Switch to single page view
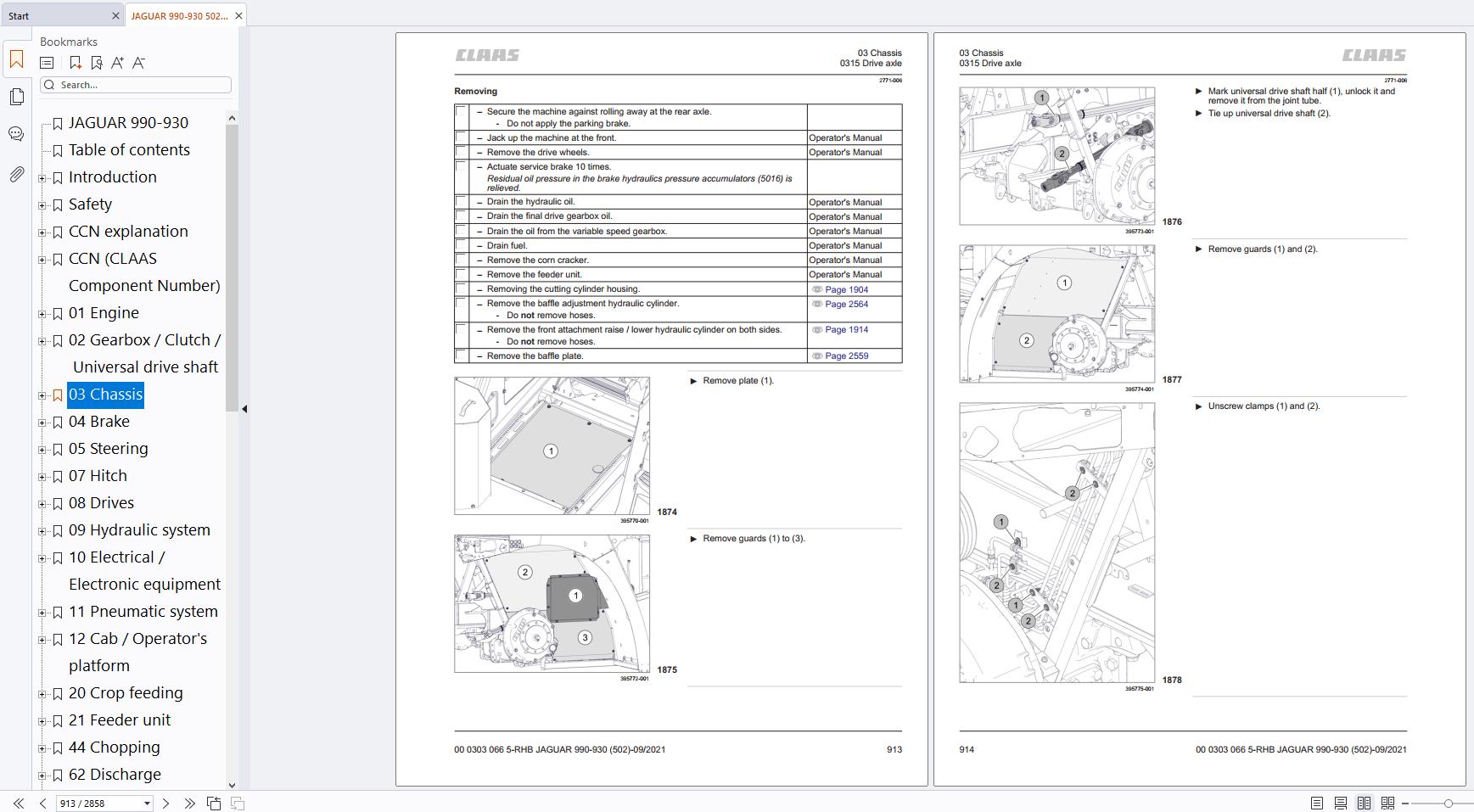Viewport: 1474px width, 812px height. pos(1316,803)
